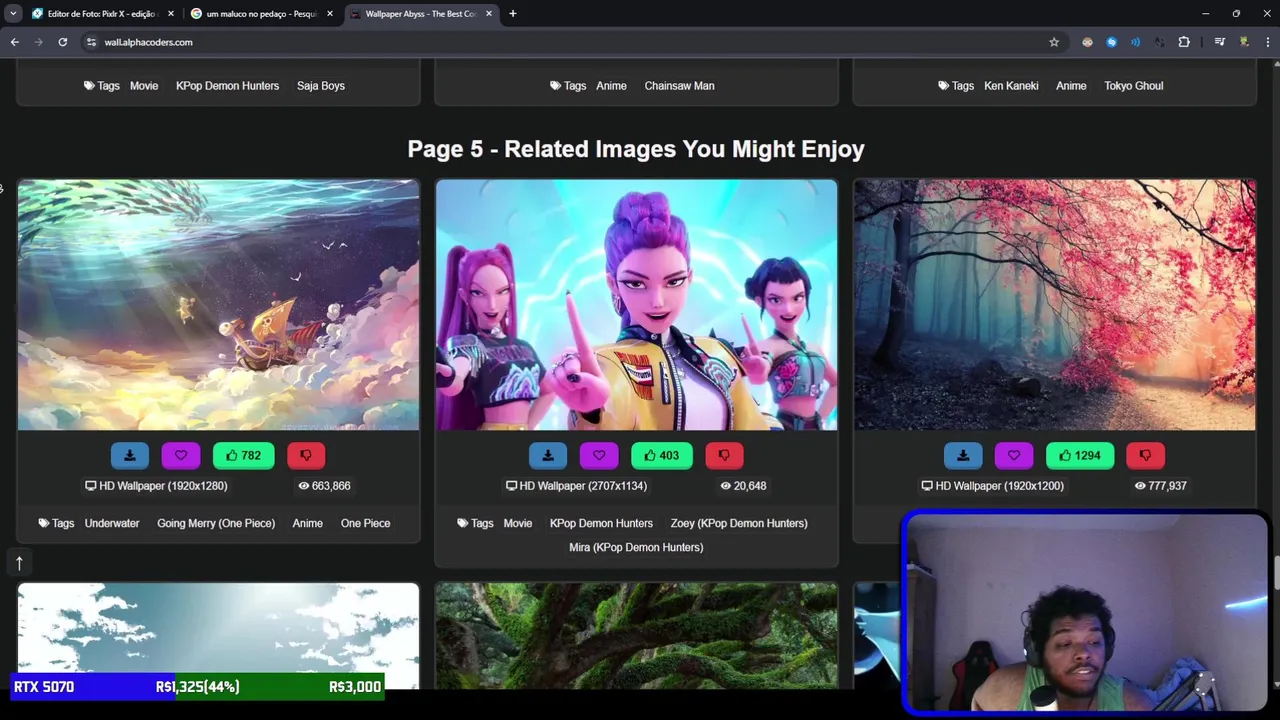Like the wallpaper with 403 likes
1280x720 pixels.
(661, 455)
